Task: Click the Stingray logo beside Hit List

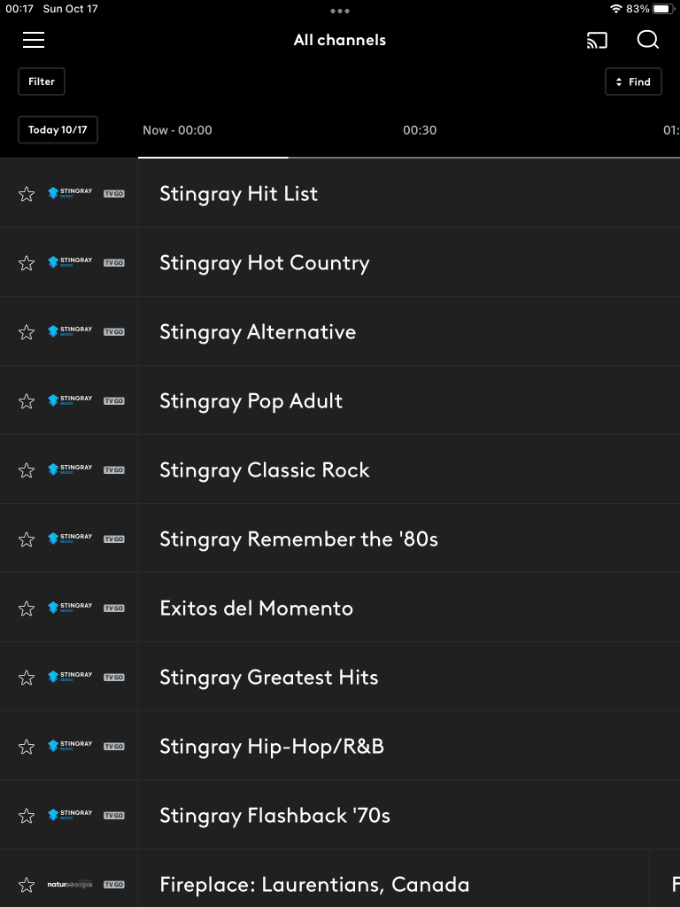Action: (x=70, y=193)
